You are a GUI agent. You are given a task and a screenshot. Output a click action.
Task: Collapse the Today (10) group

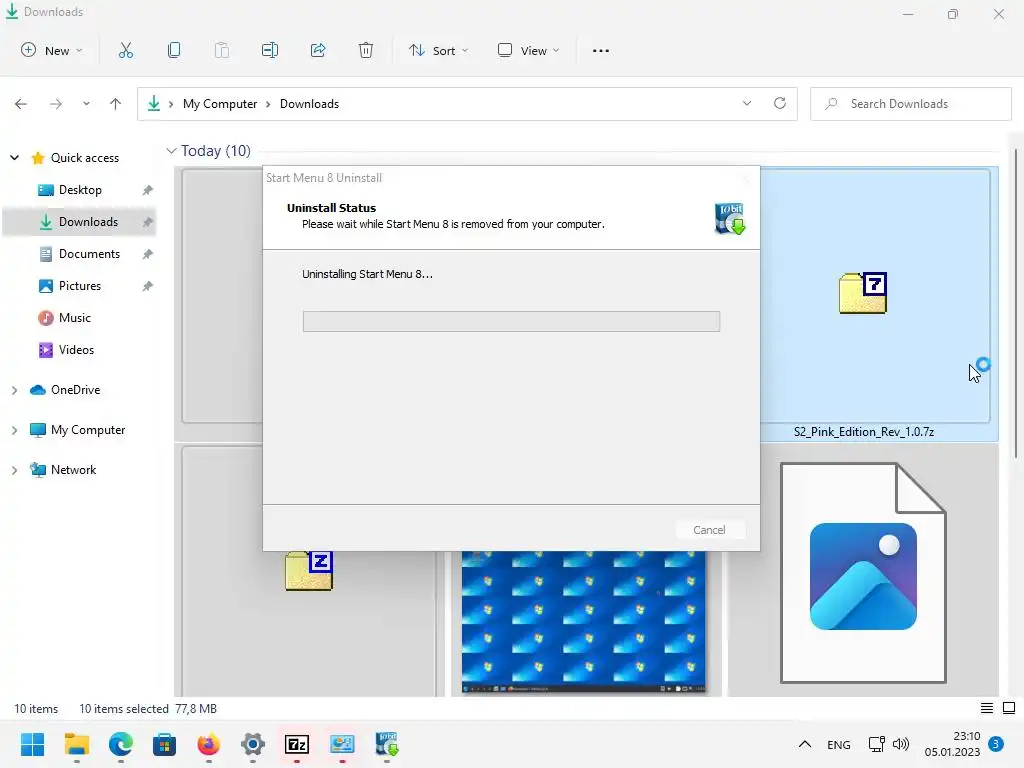point(171,151)
